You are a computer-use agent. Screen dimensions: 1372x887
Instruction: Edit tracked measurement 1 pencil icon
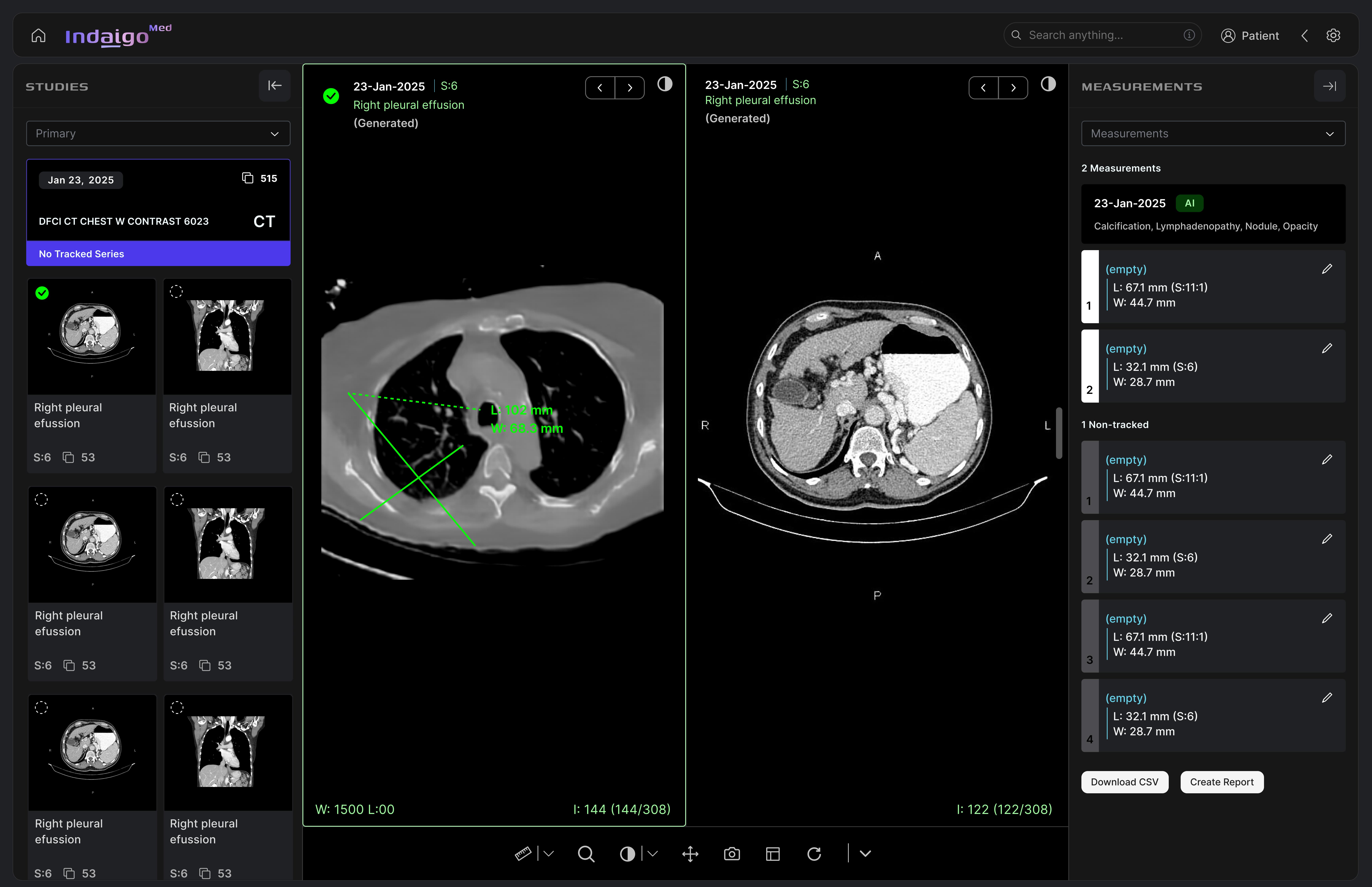(1327, 269)
